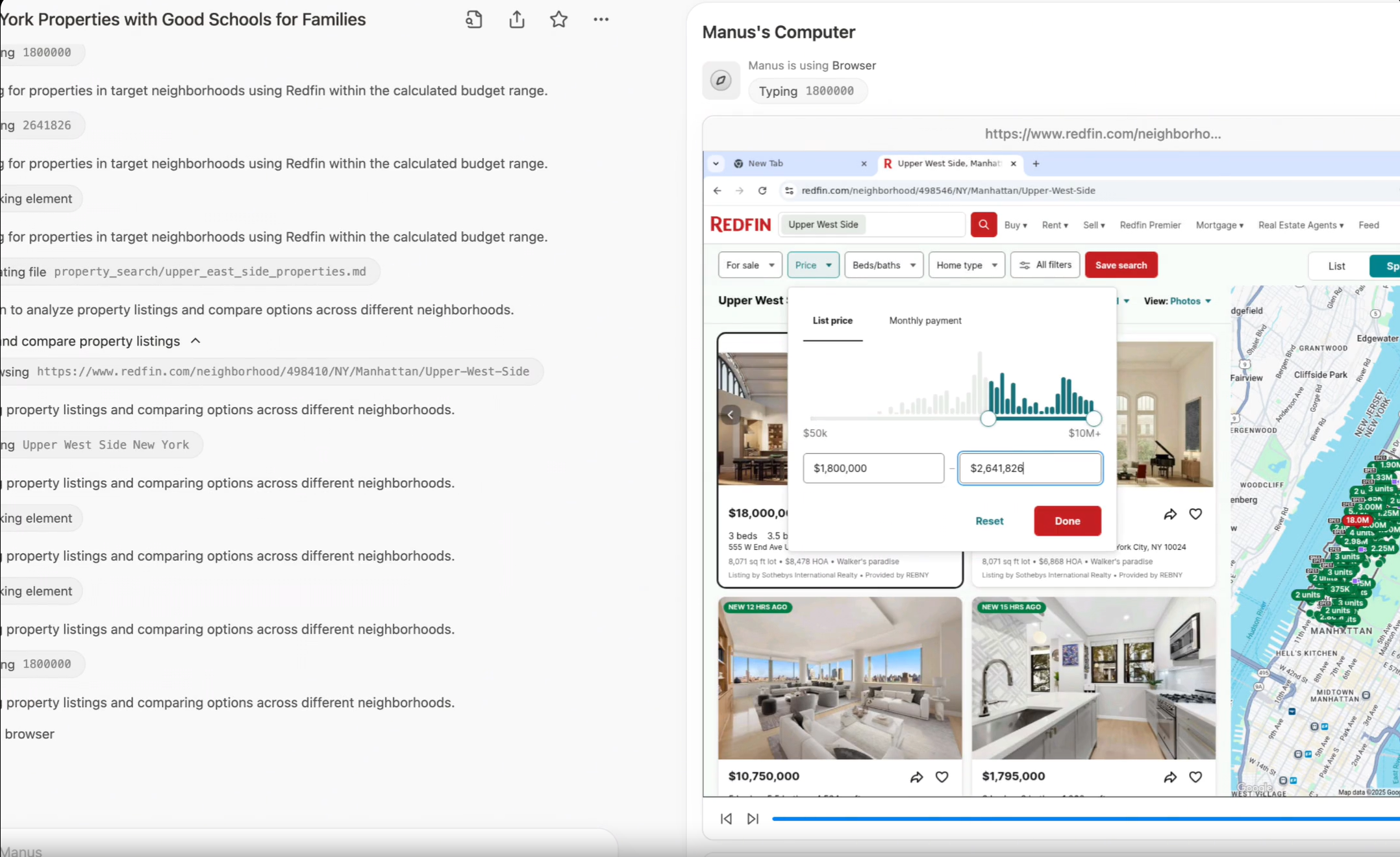The width and height of the screenshot is (1400, 857).
Task: Favorite the grand piano listing with heart
Action: [x=1195, y=514]
